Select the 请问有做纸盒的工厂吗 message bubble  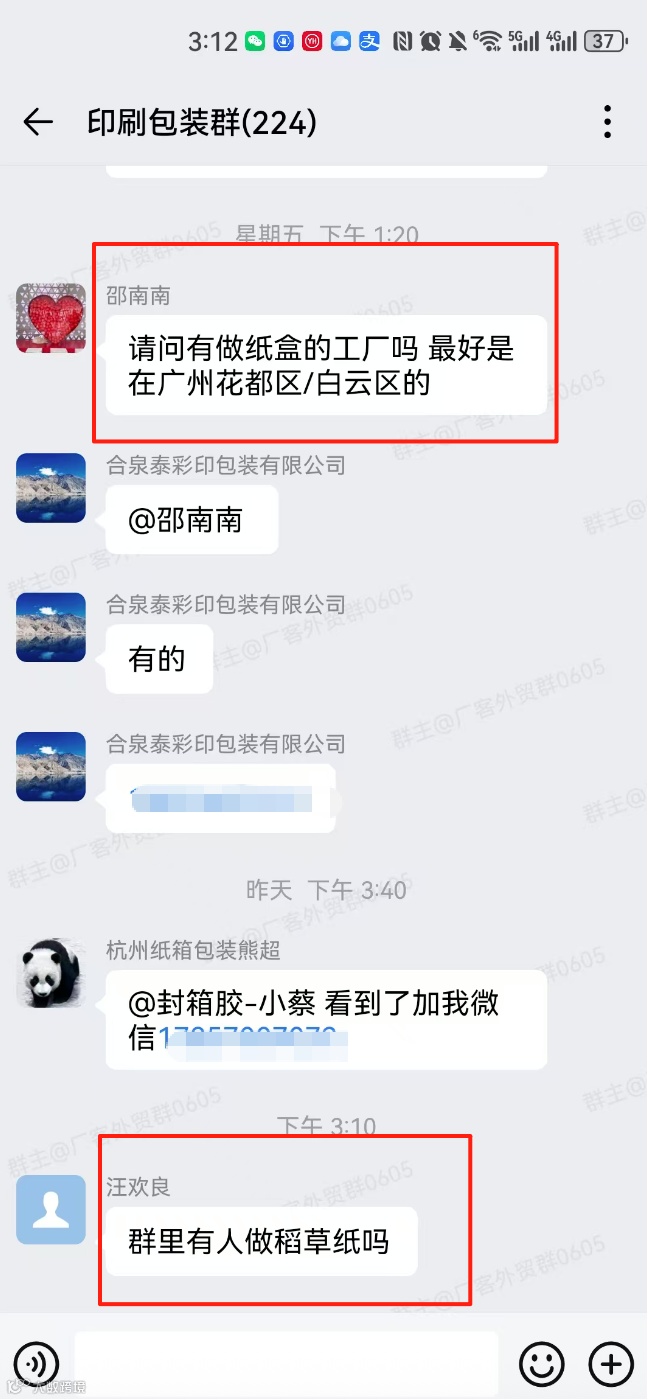point(327,365)
